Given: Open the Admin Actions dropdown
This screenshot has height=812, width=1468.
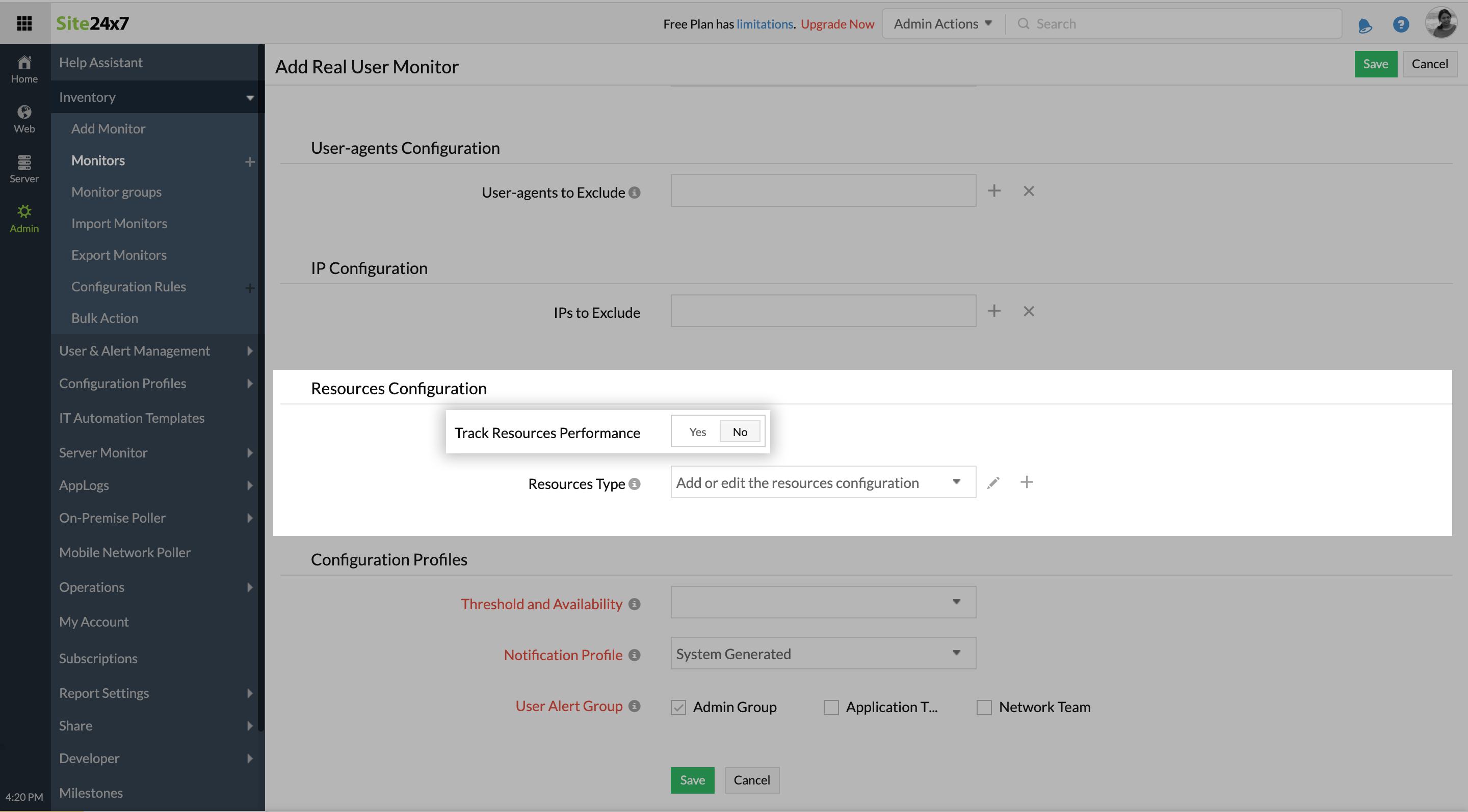Looking at the screenshot, I should (942, 24).
